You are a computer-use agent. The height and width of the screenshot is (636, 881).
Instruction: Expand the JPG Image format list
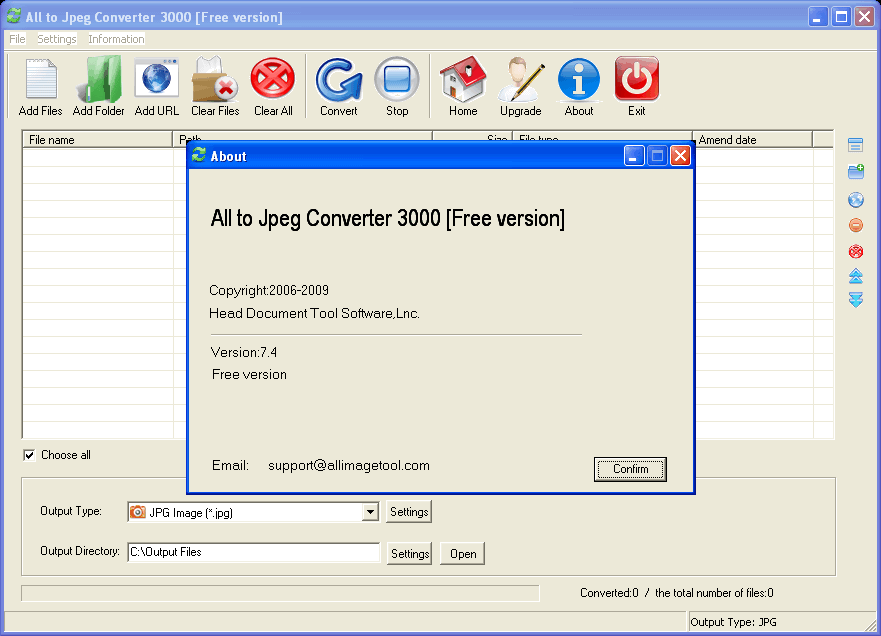click(x=371, y=511)
